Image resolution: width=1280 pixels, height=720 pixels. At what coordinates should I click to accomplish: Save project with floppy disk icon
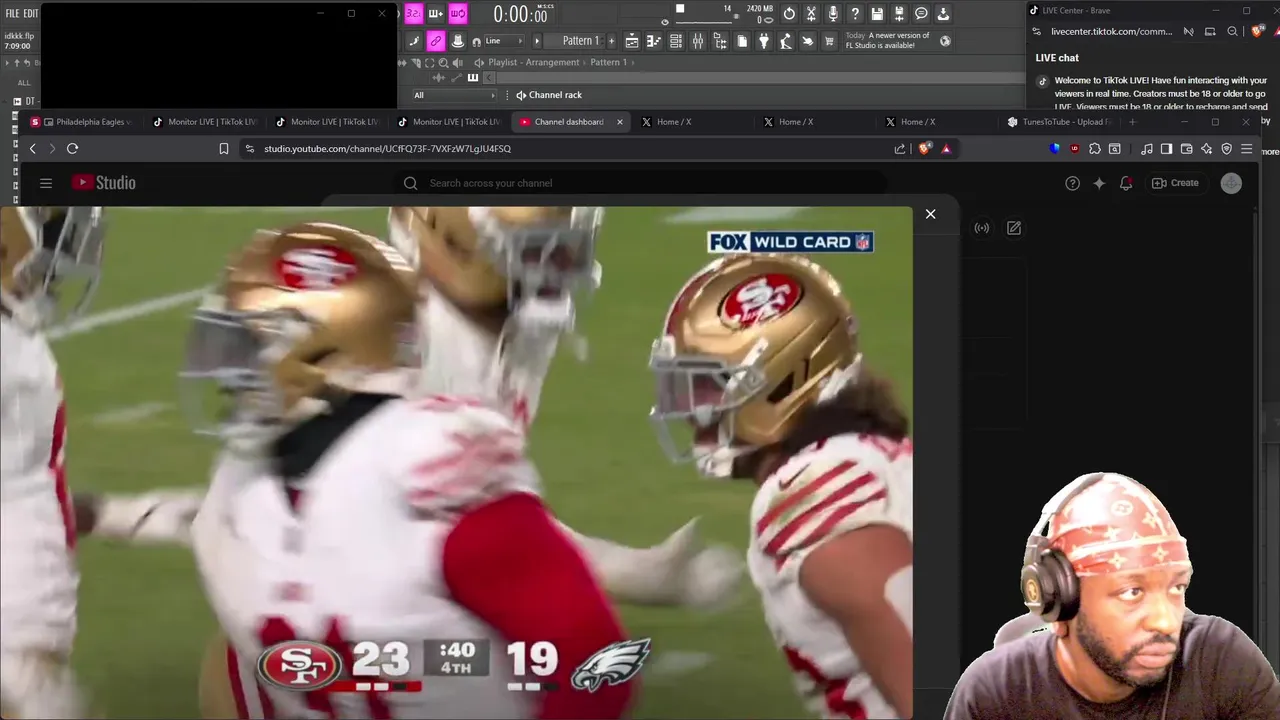click(x=877, y=14)
